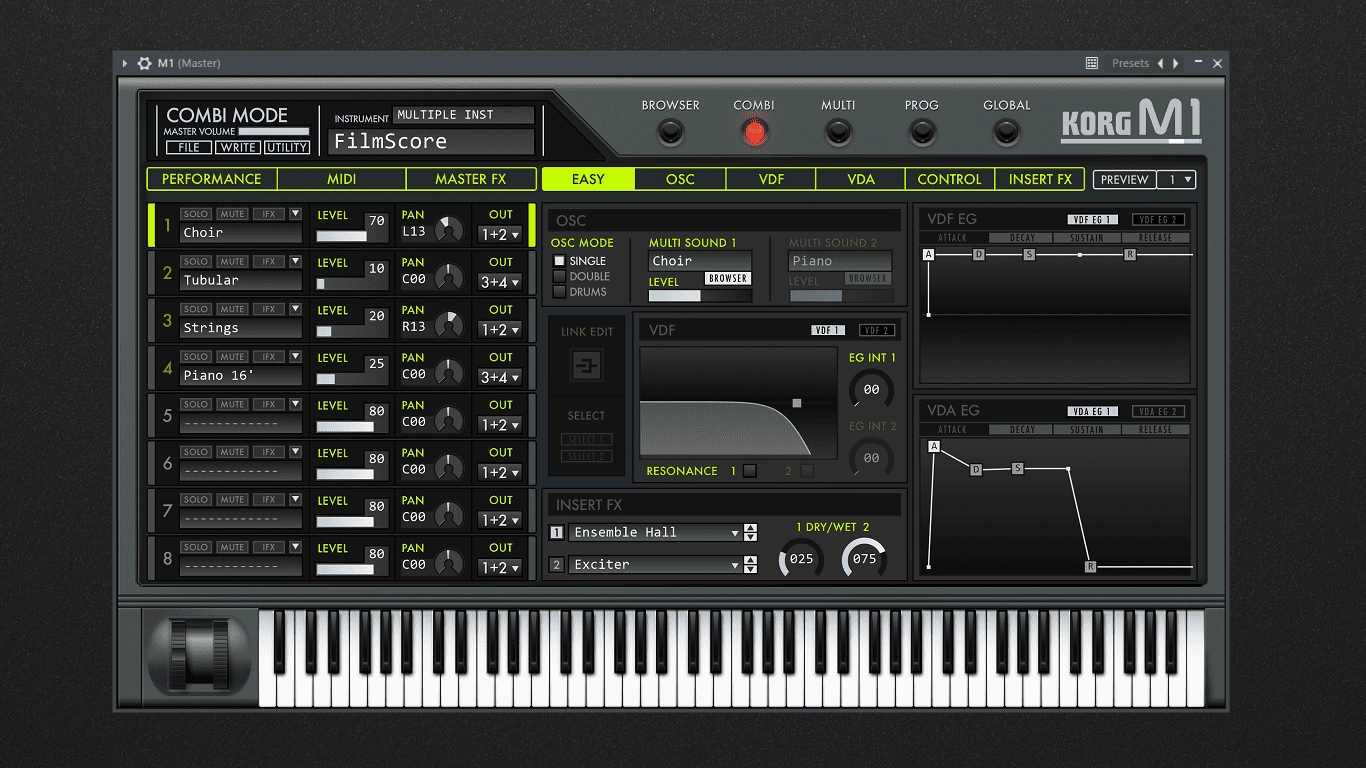Open Multi Sound 1 BROWSER button
Viewport: 1366px width, 768px height.
pyautogui.click(x=728, y=279)
